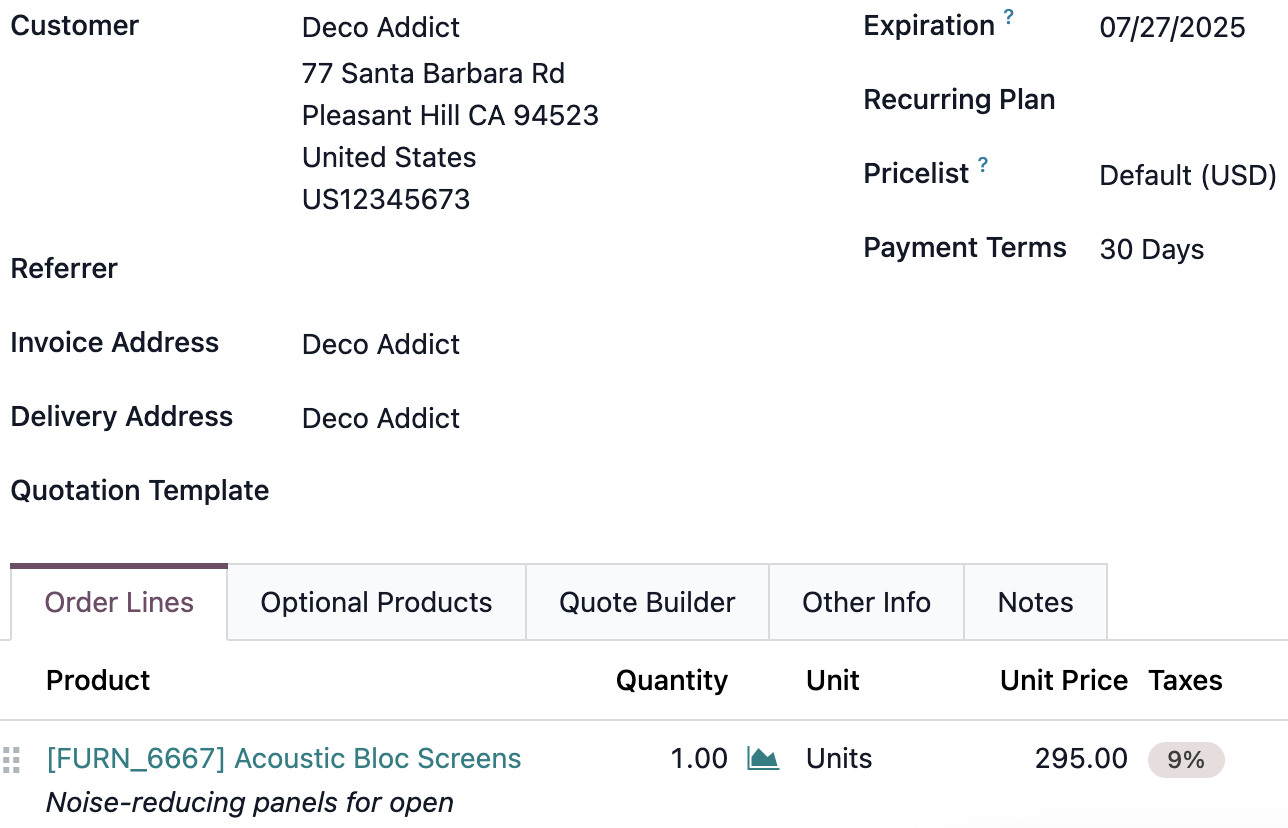Edit the unit price 295.00 value
The width and height of the screenshot is (1288, 828).
(x=1081, y=759)
